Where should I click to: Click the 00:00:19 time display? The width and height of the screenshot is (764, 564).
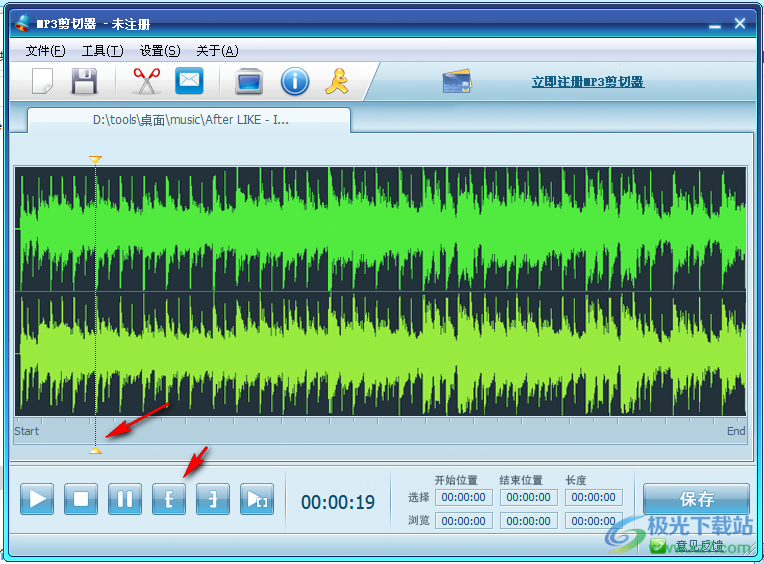click(338, 502)
